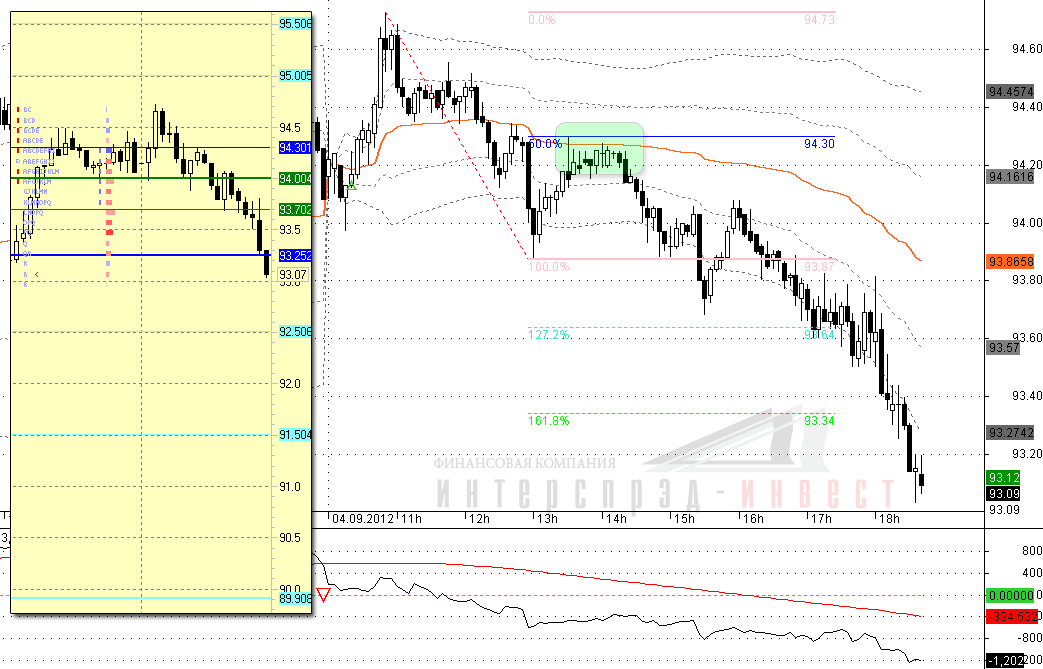Click the green 93.12 price tag
1043x669 pixels.
pos(1004,477)
